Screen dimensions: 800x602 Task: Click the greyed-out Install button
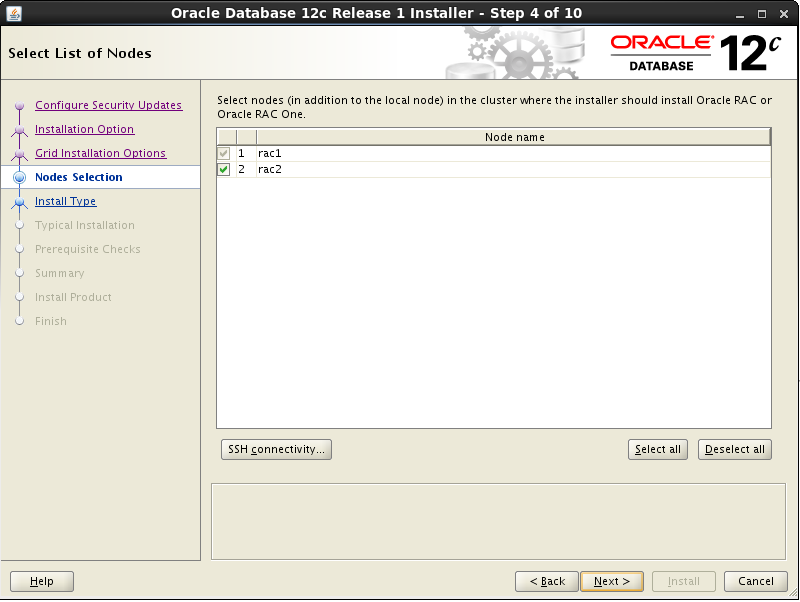[x=684, y=582]
